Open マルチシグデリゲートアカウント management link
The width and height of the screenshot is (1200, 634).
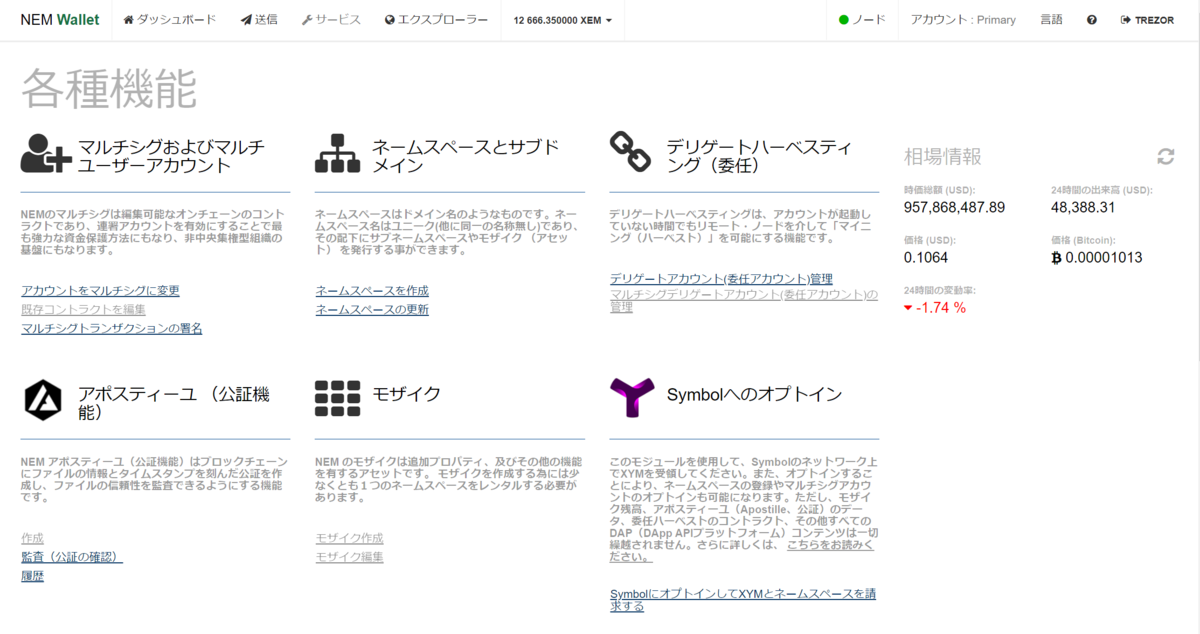tap(743, 300)
